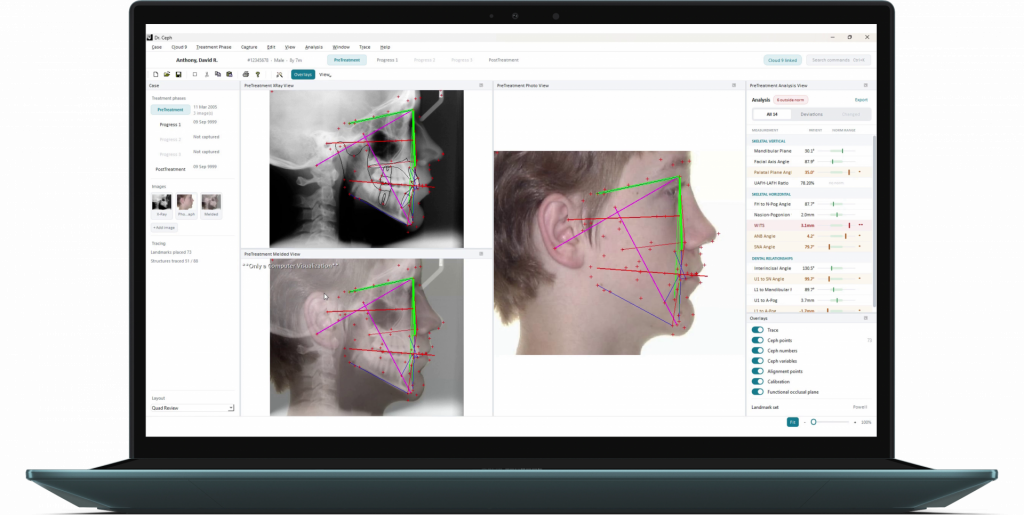Switch to the PostTreatment top tab
The height and width of the screenshot is (515, 1024).
[504, 60]
